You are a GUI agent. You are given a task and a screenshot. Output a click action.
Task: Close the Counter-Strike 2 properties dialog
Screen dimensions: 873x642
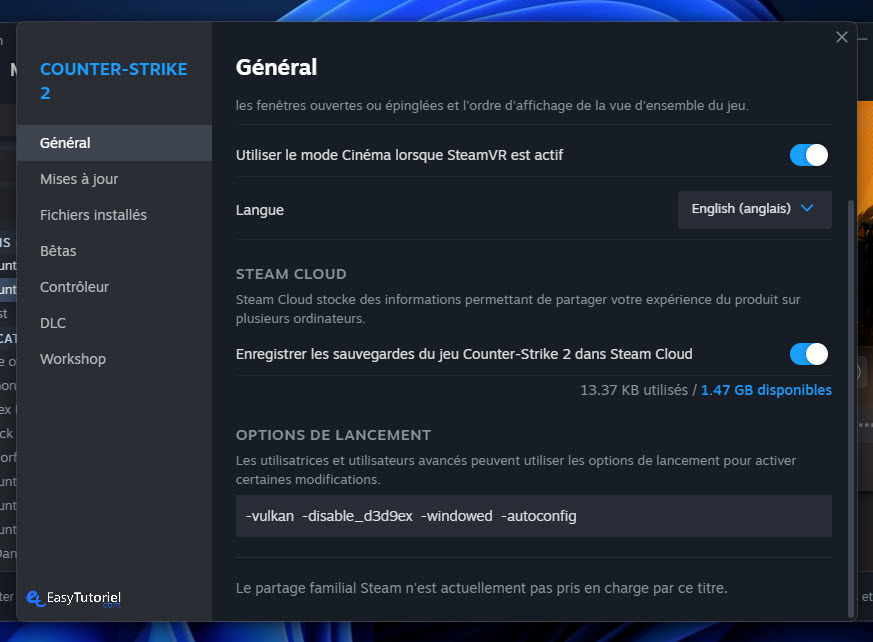coord(841,37)
